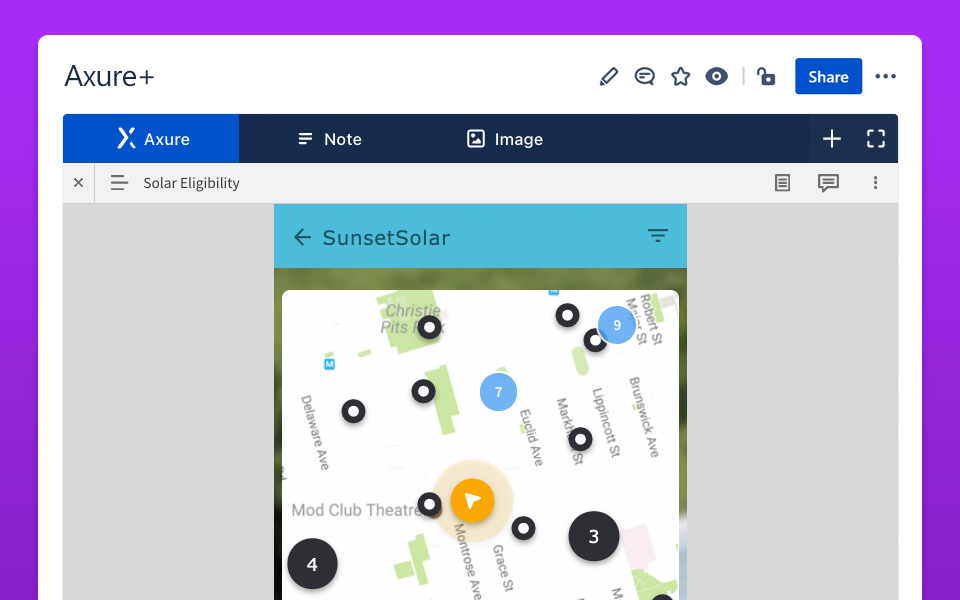Click the Solar Eligibility page title

[191, 183]
